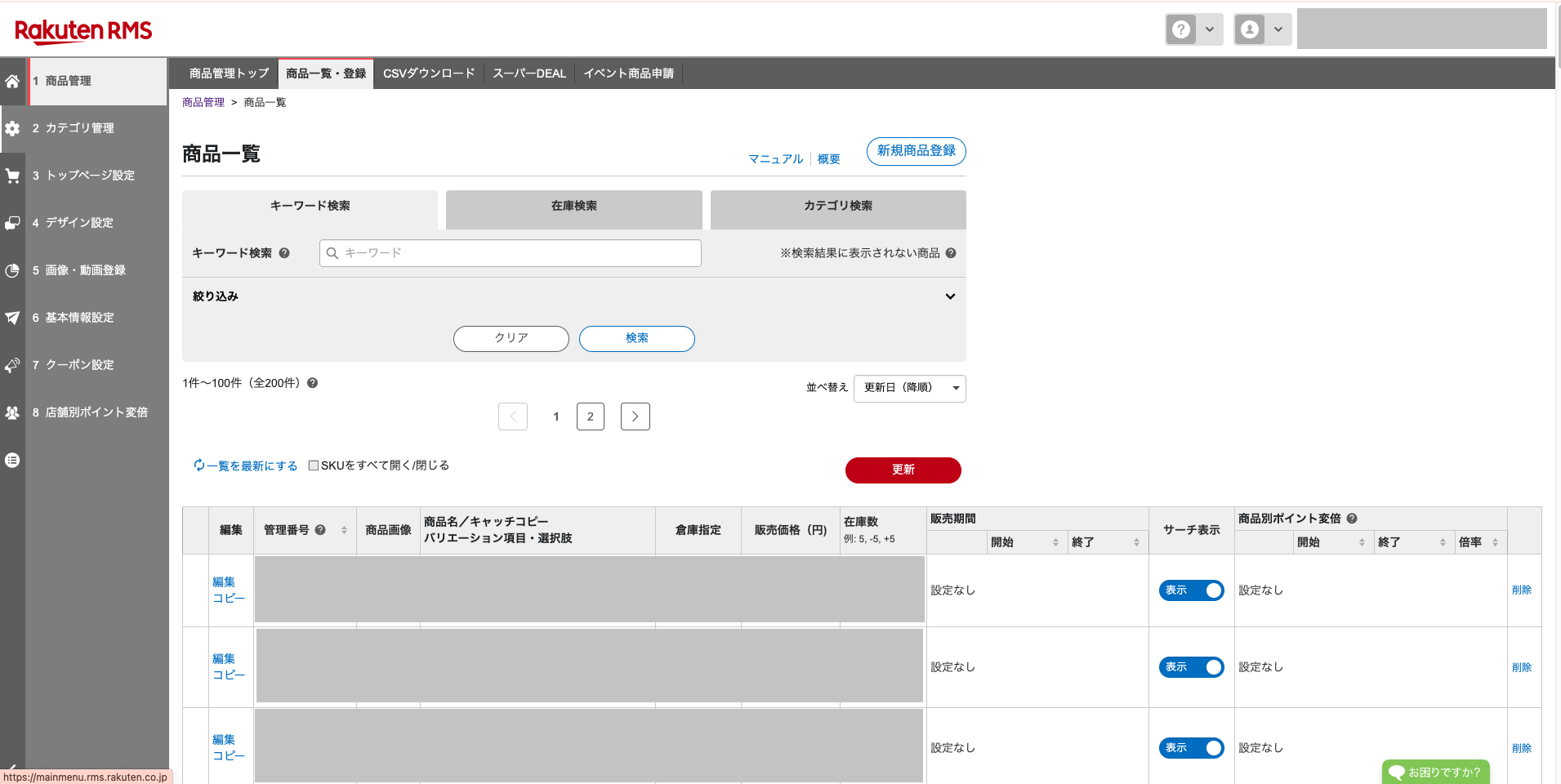1561x784 pixels.
Task: Disable 表示 toggle on second product row
Action: [x=1191, y=666]
